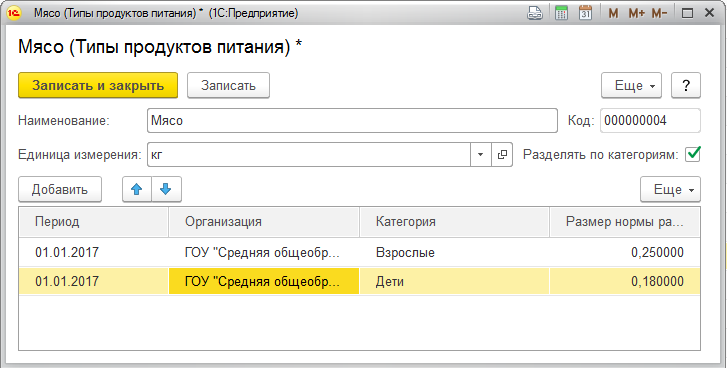Viewport: 727px width, 368px height.
Task: Select the period cell in 'Взрослые' row
Action: coord(94,252)
